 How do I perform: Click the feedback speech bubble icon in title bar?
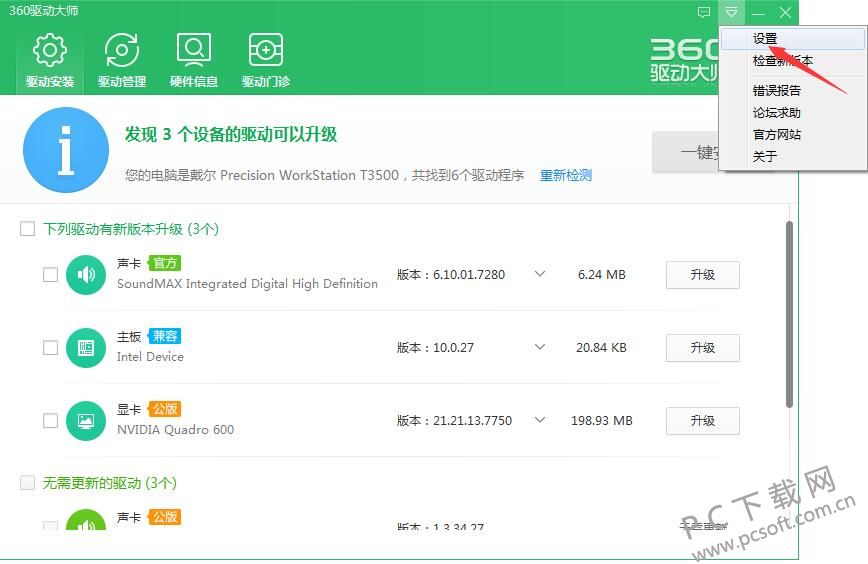(x=704, y=12)
